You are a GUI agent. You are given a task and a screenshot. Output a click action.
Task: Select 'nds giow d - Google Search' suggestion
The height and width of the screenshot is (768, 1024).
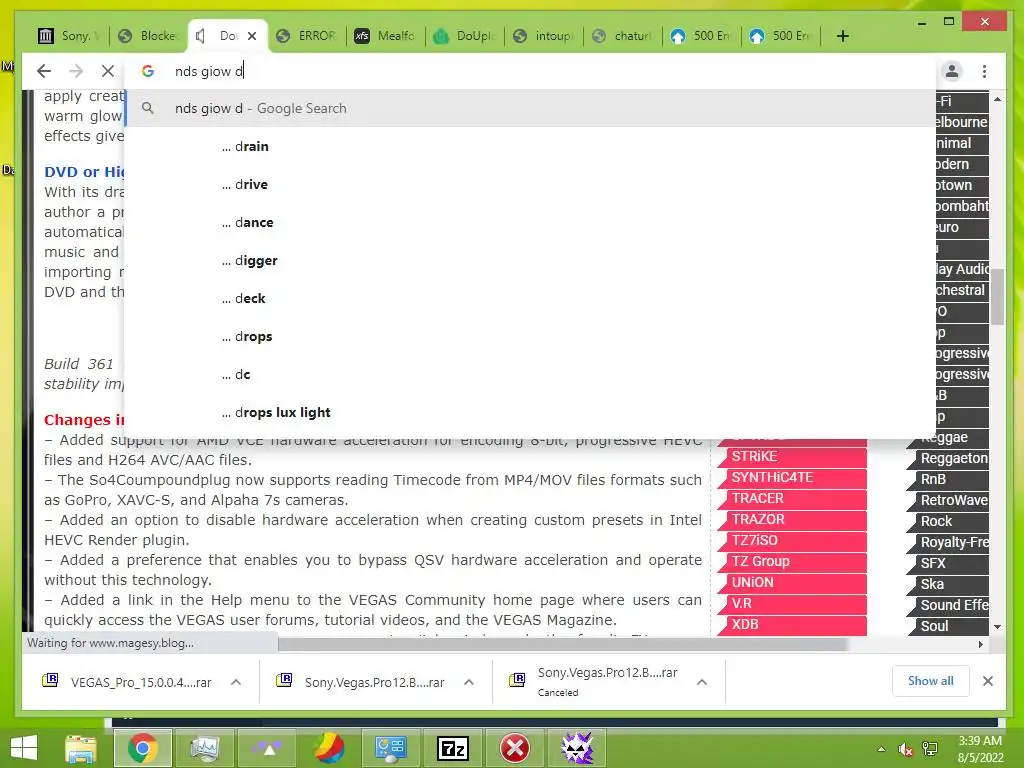(x=529, y=108)
